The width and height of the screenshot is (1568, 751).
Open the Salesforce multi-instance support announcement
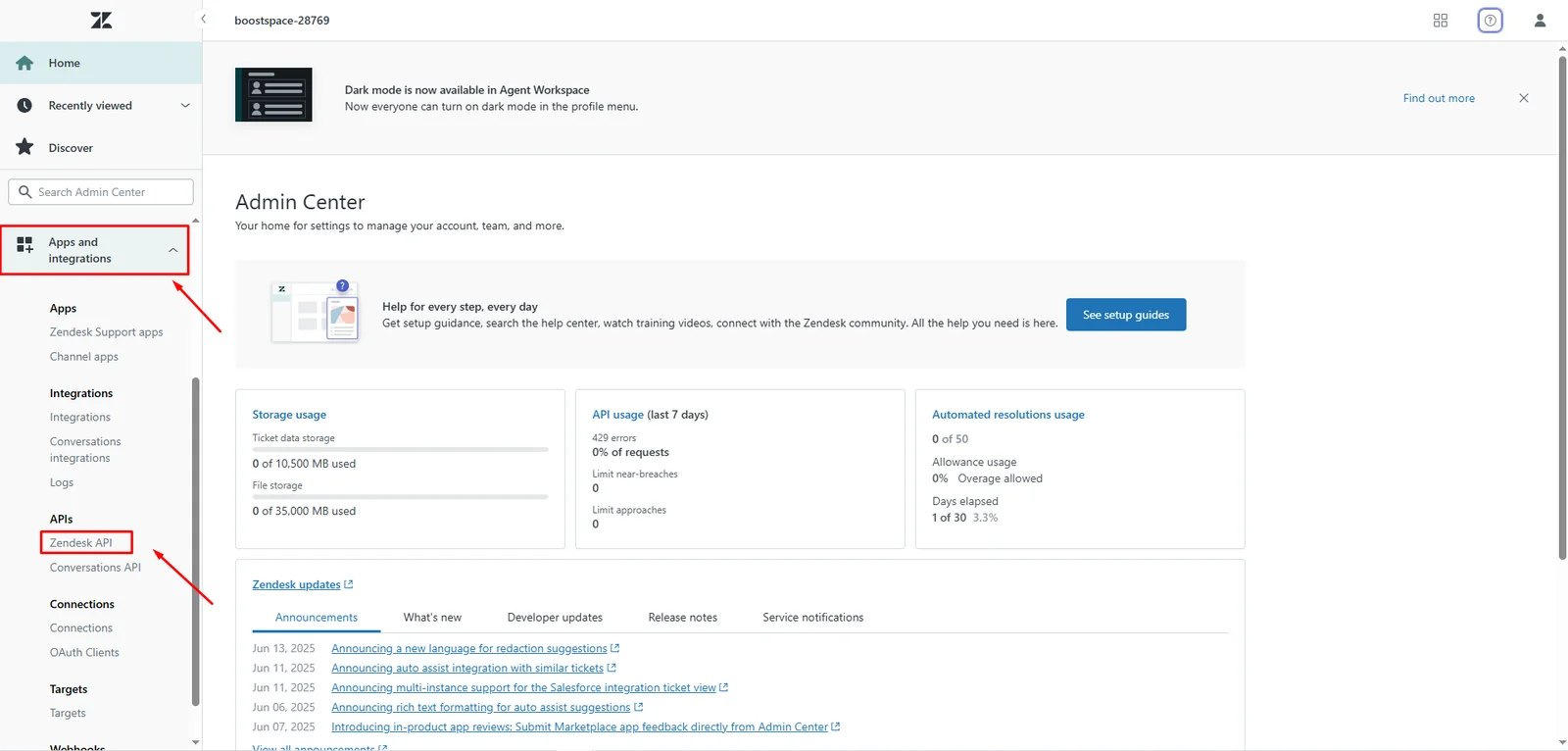(x=529, y=688)
